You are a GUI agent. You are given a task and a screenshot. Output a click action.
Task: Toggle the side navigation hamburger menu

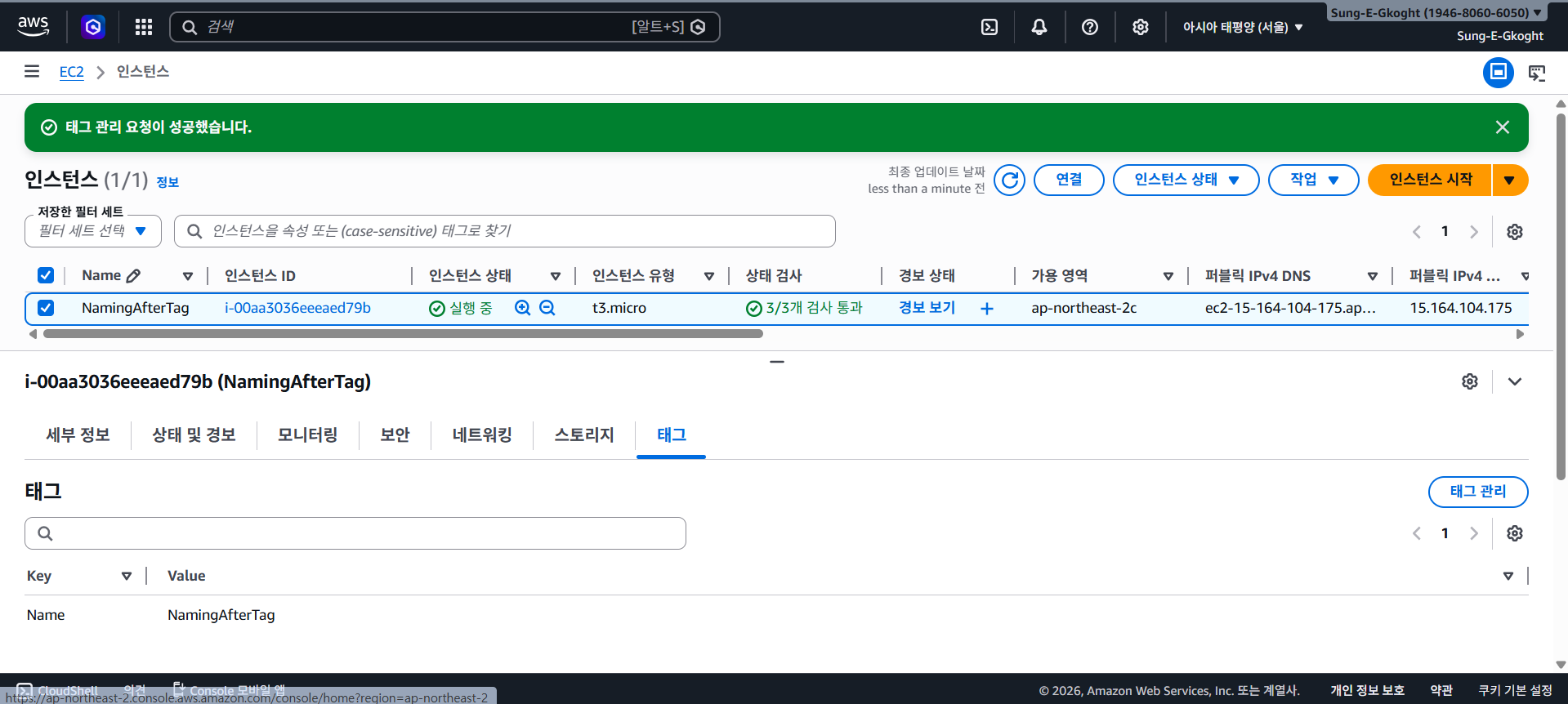(32, 71)
